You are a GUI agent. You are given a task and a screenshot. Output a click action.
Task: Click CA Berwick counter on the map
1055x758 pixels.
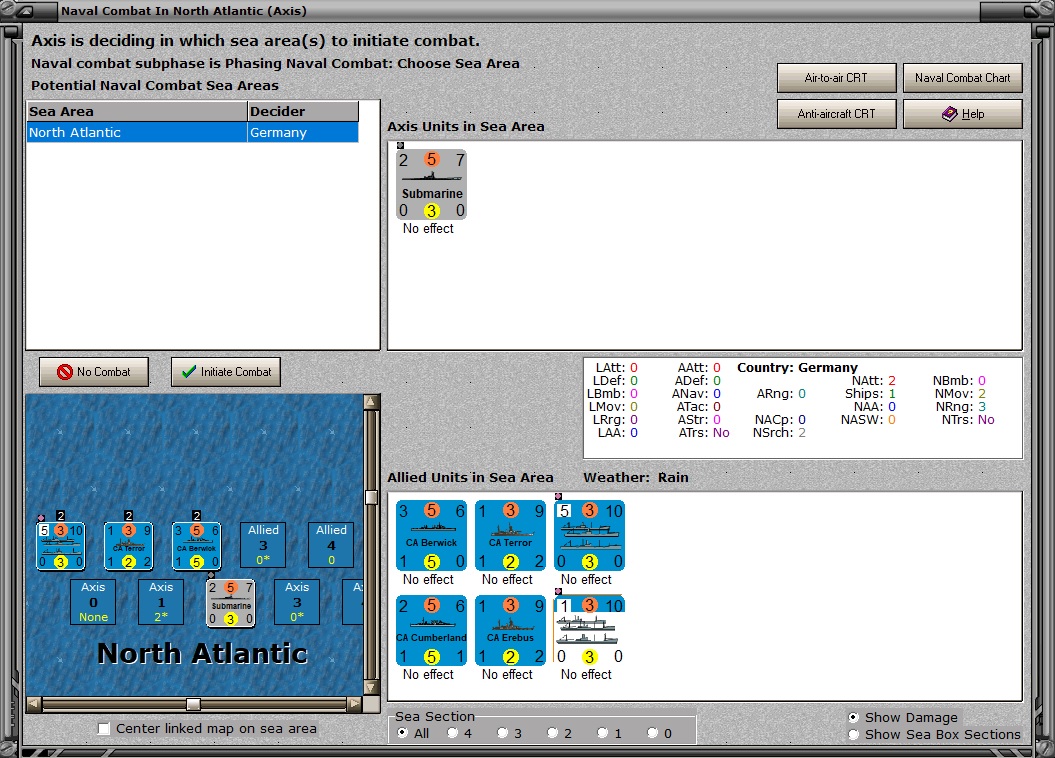(x=196, y=546)
